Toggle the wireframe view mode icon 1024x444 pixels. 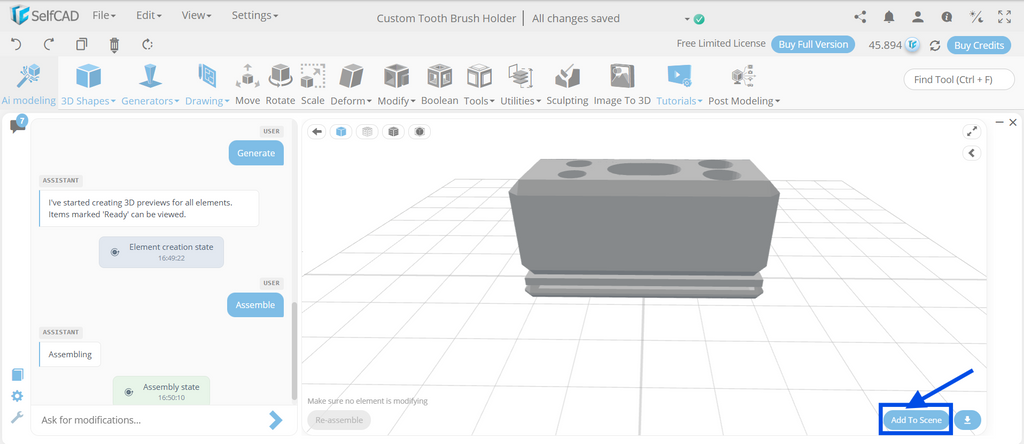pyautogui.click(x=367, y=132)
